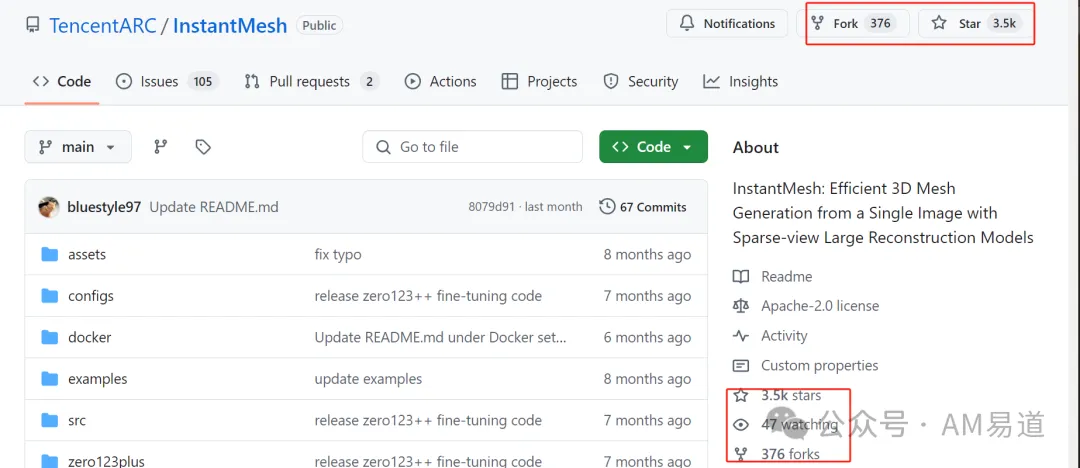
Task: Open the Apache-2.0 license link
Action: pyautogui.click(x=820, y=306)
